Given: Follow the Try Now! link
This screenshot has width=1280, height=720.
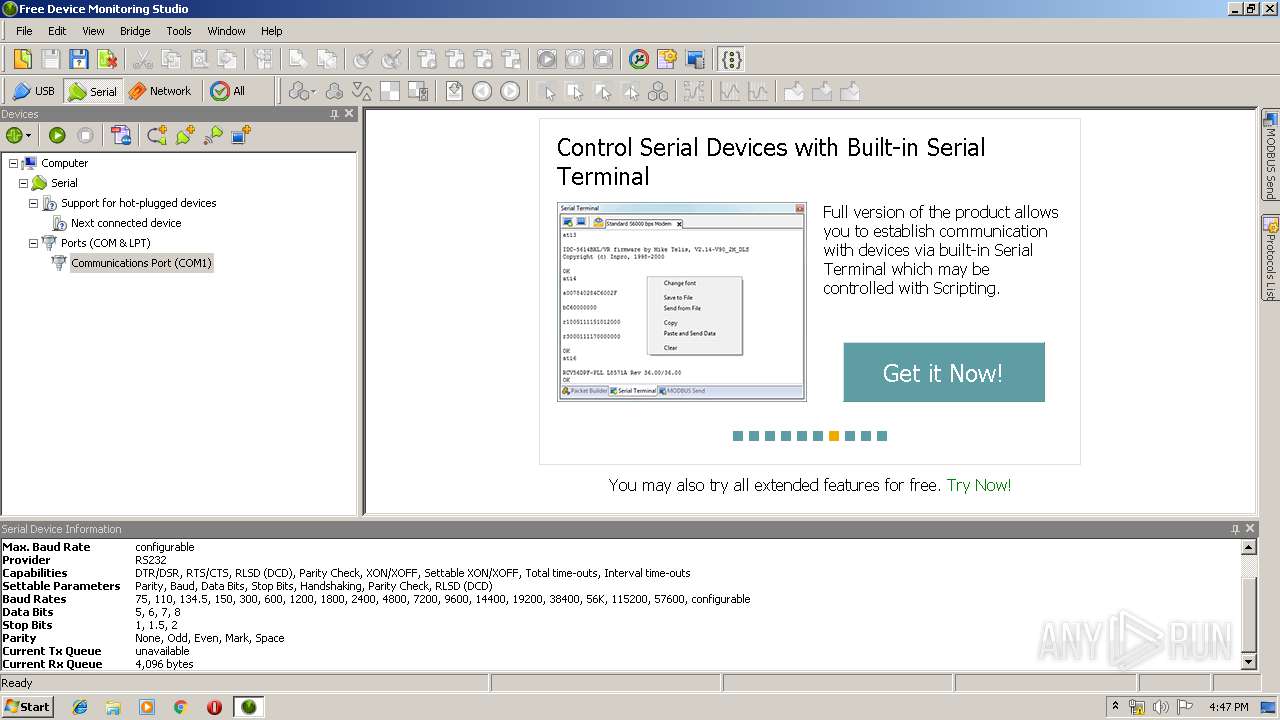Looking at the screenshot, I should (979, 485).
